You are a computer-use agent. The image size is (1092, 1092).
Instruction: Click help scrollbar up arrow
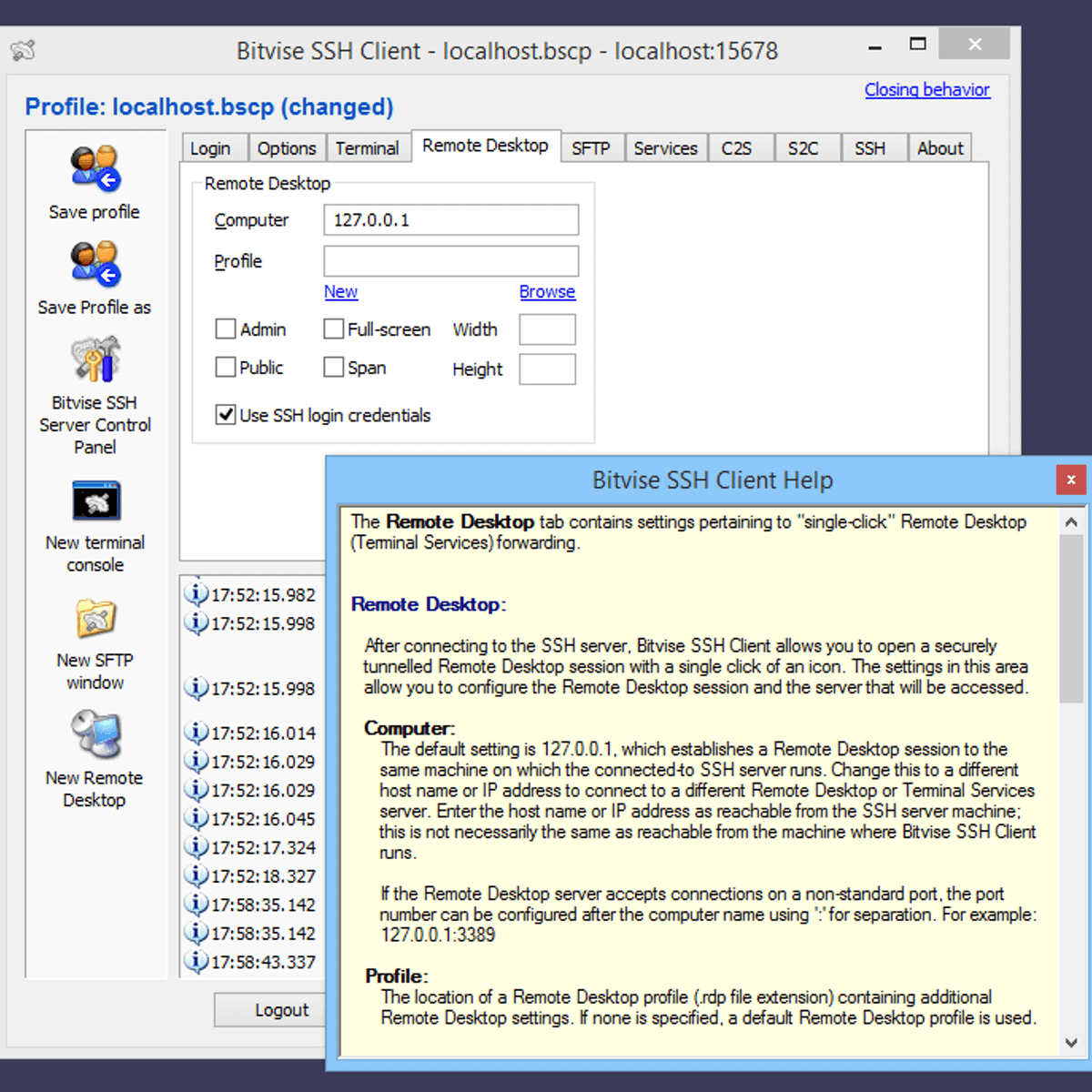1071,522
